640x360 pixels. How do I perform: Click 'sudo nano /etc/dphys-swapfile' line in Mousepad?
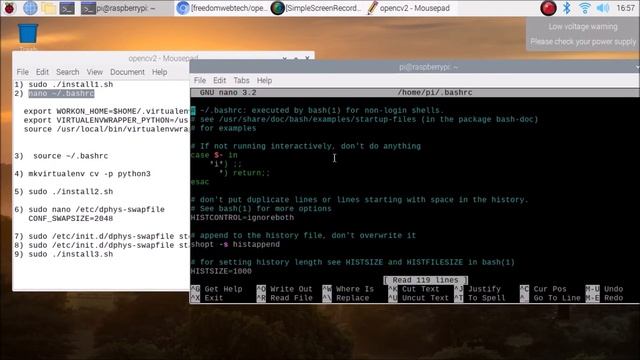[96, 209]
